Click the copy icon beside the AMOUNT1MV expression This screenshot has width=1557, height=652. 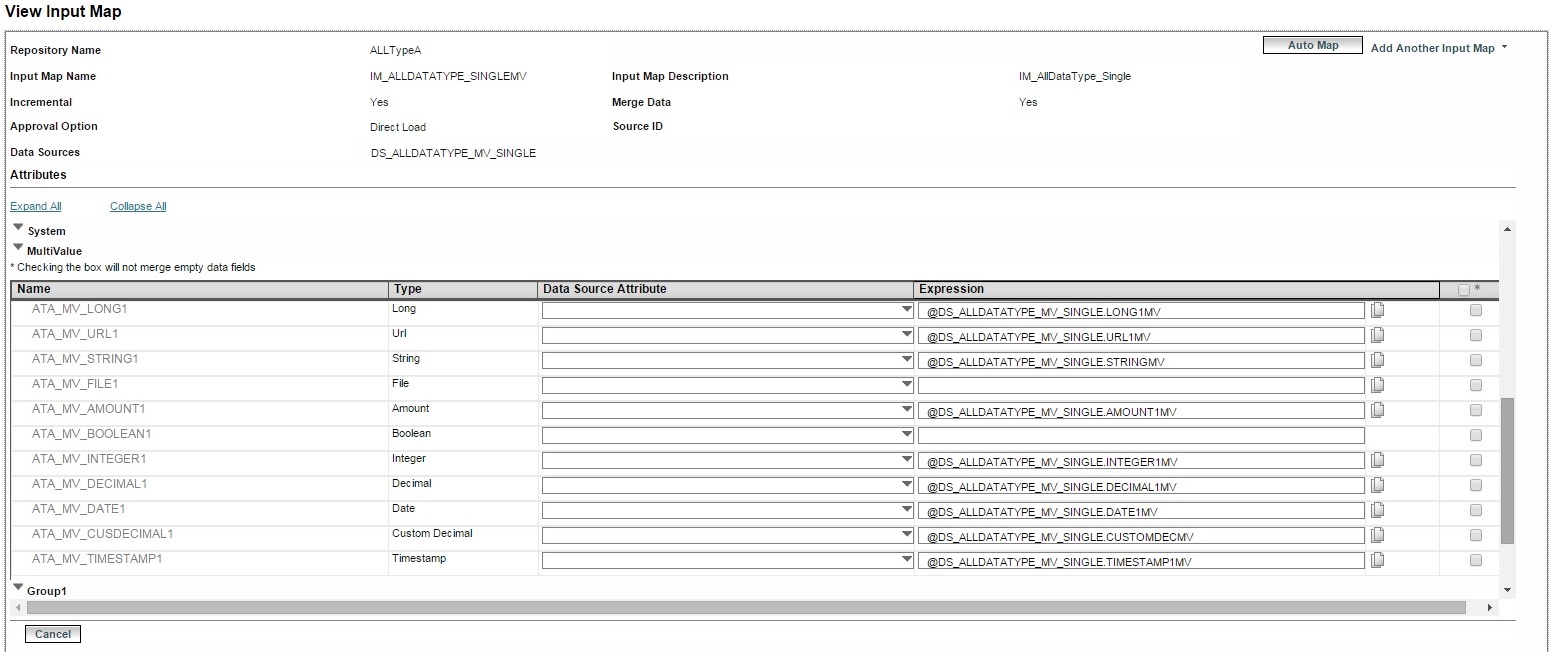tap(1377, 410)
